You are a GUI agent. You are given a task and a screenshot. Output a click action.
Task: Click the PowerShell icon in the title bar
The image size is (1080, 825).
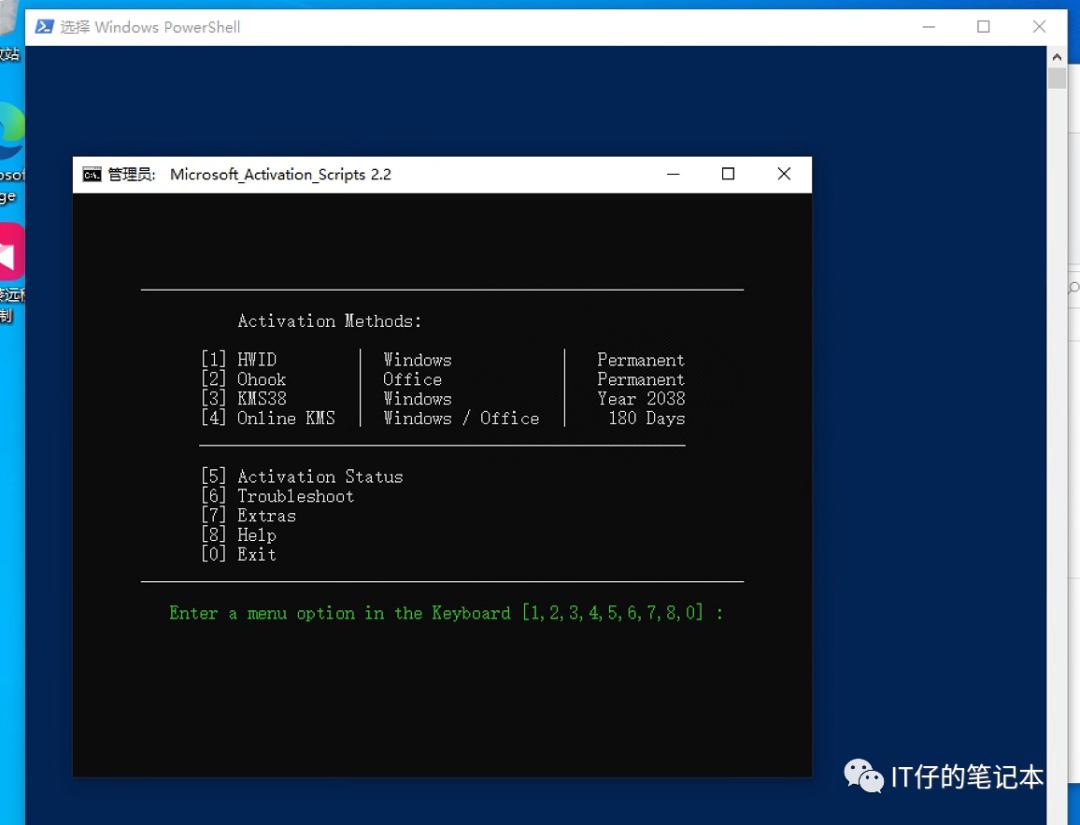pos(45,27)
